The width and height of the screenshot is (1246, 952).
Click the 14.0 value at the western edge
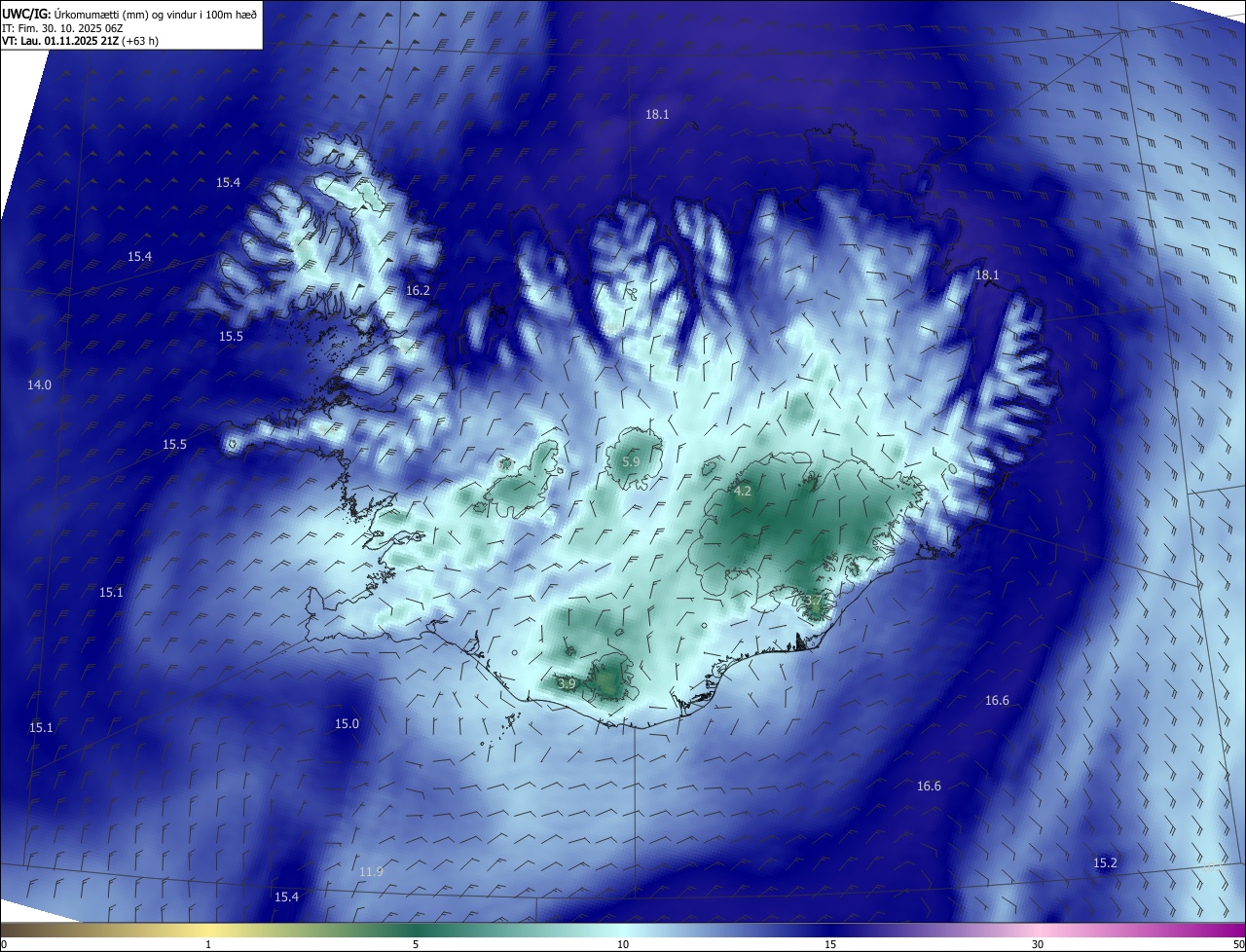point(39,385)
